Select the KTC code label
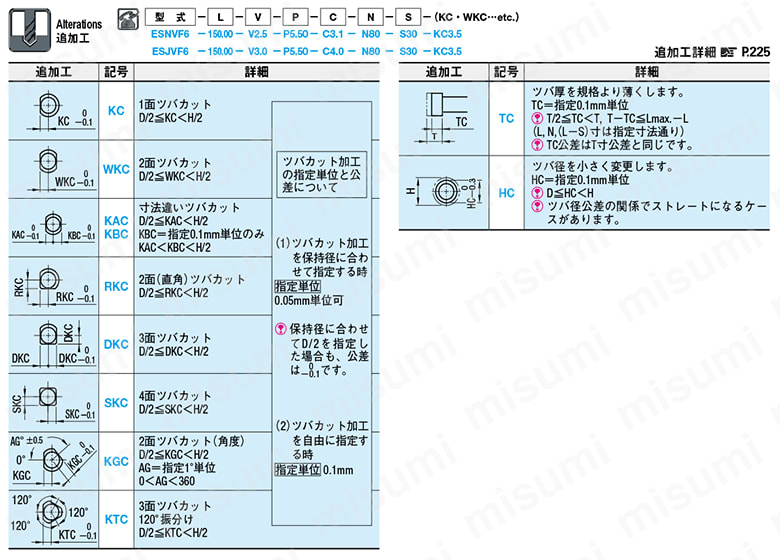780x560 pixels. pos(116,519)
